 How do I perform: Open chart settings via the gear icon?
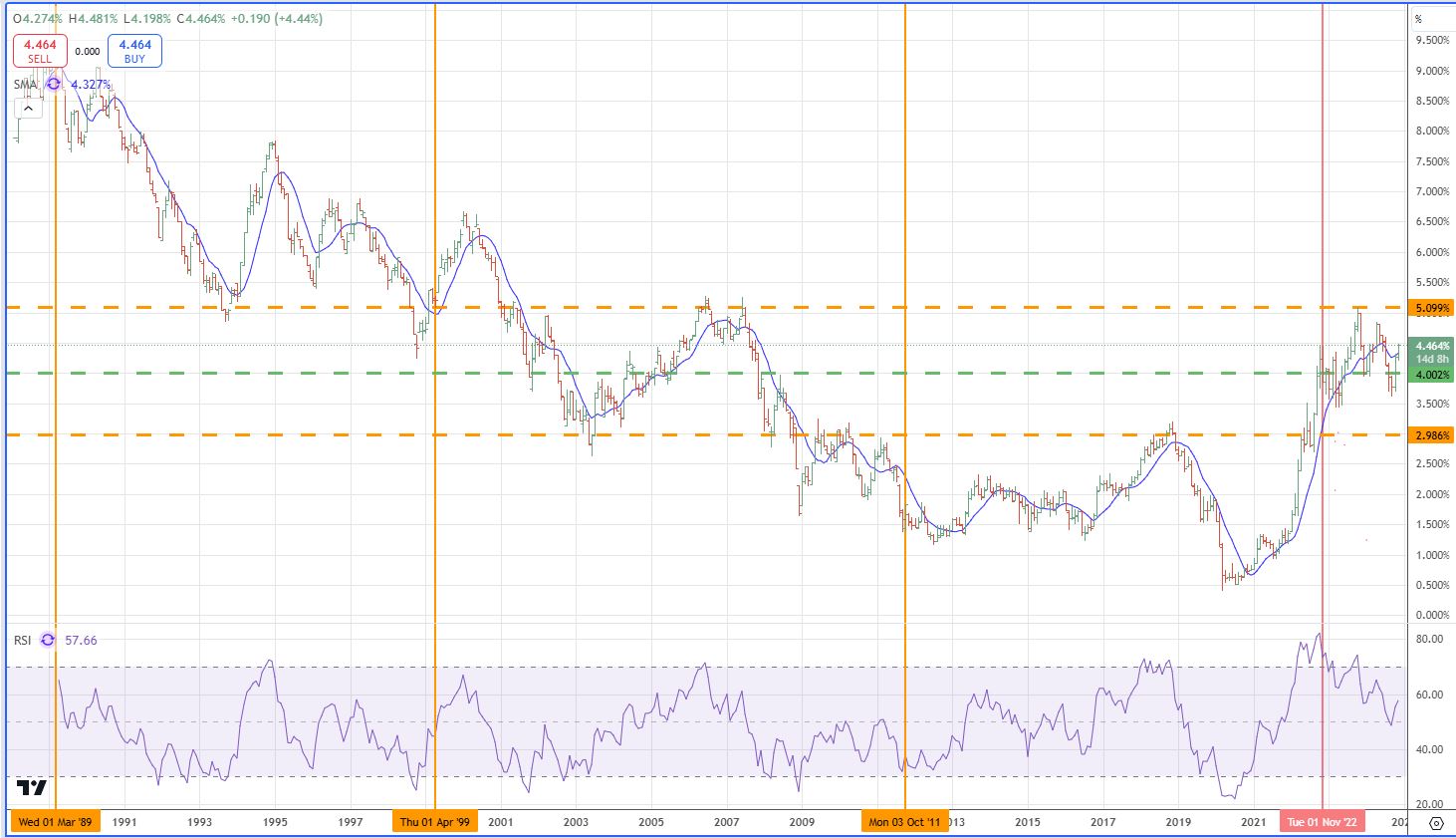pyautogui.click(x=1436, y=823)
